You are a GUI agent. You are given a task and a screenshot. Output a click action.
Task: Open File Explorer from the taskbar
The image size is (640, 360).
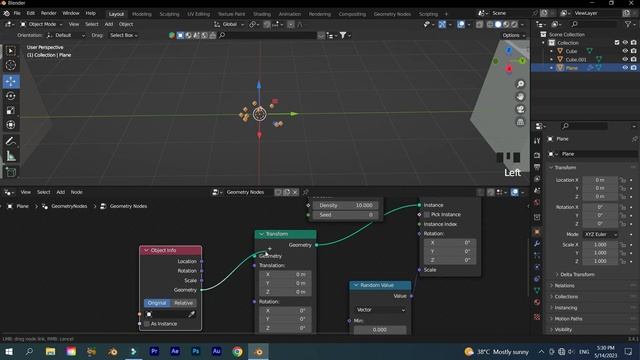tap(50, 351)
